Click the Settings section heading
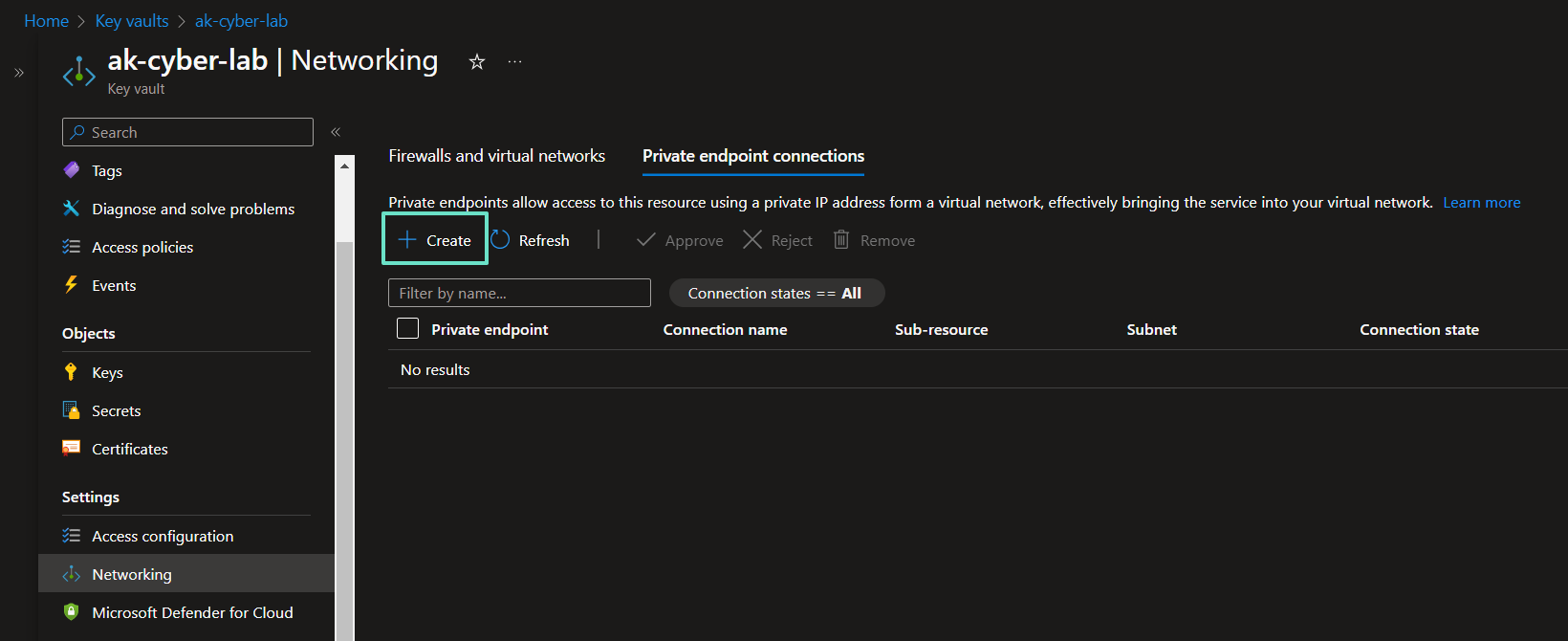The height and width of the screenshot is (641, 1568). 91,497
